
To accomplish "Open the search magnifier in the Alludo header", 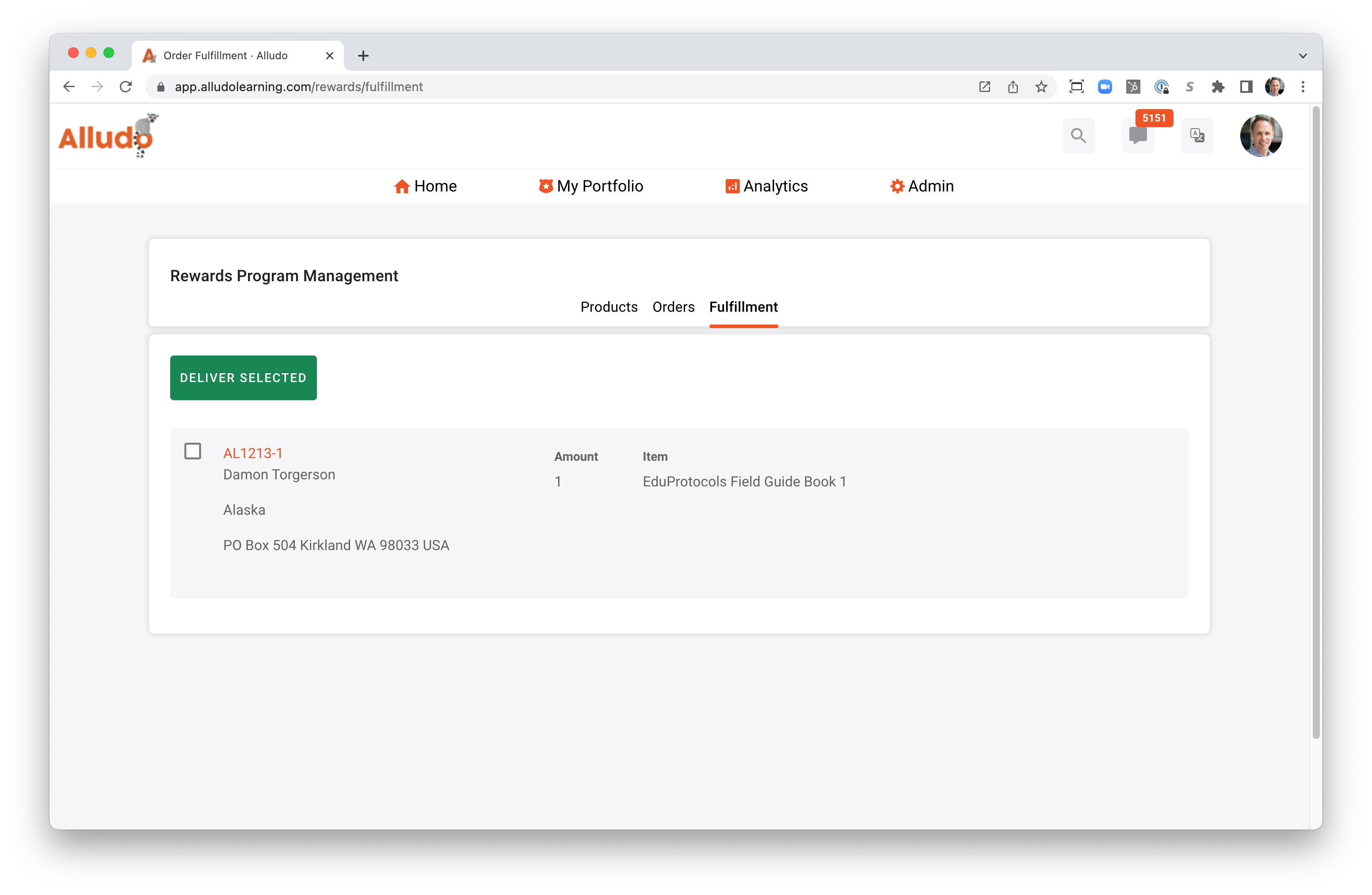I will (x=1079, y=135).
